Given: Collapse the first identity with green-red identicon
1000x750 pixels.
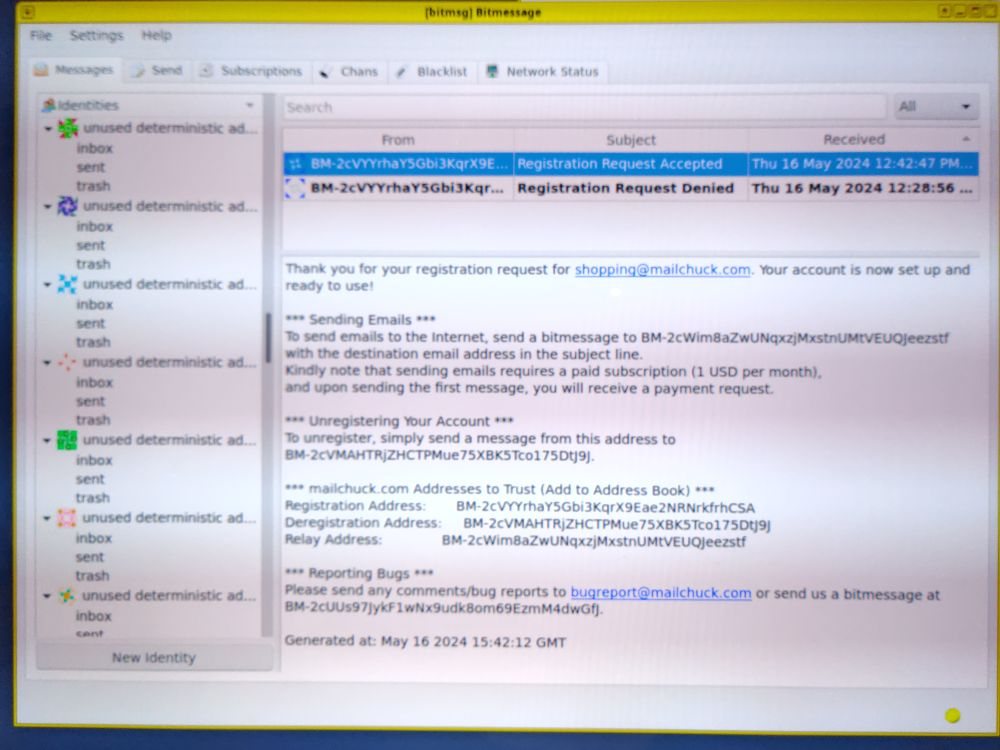Looking at the screenshot, I should [48, 129].
